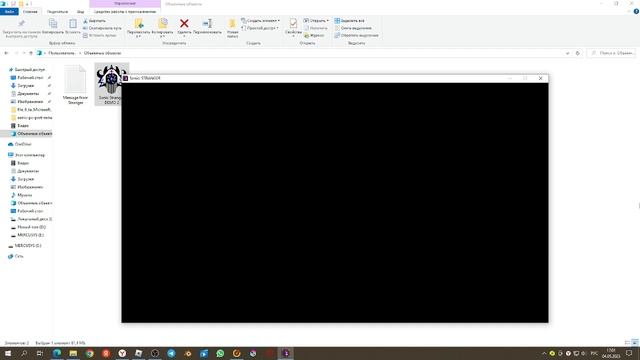Switch to the Home (Главная) ribbon tab
Screen dimensions: 640x360
(x=30, y=12)
